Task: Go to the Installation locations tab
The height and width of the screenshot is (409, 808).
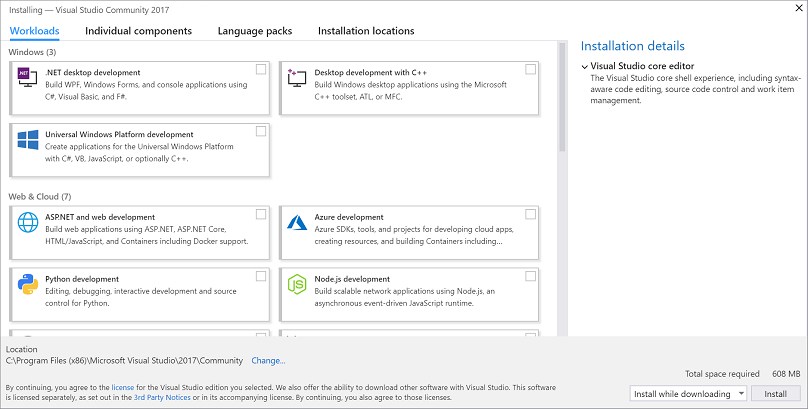Action: [366, 31]
